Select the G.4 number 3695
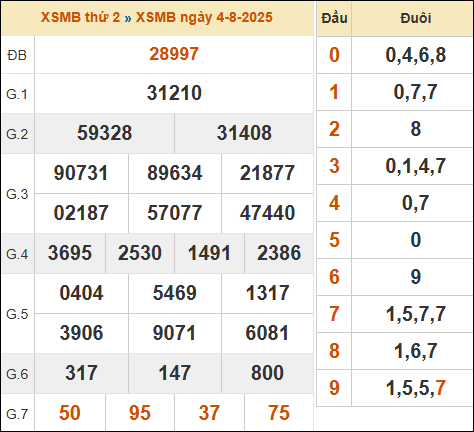The width and height of the screenshot is (474, 432). [70, 253]
